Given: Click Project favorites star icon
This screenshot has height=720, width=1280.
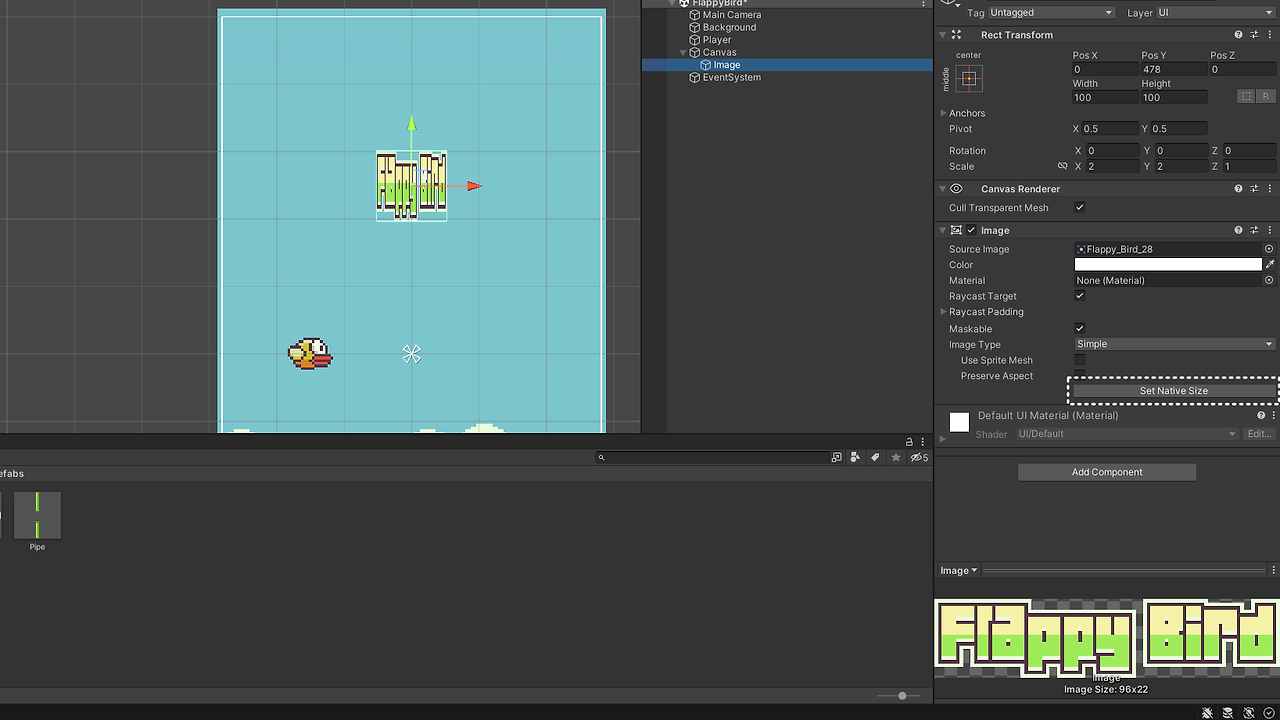Looking at the screenshot, I should click(x=896, y=457).
